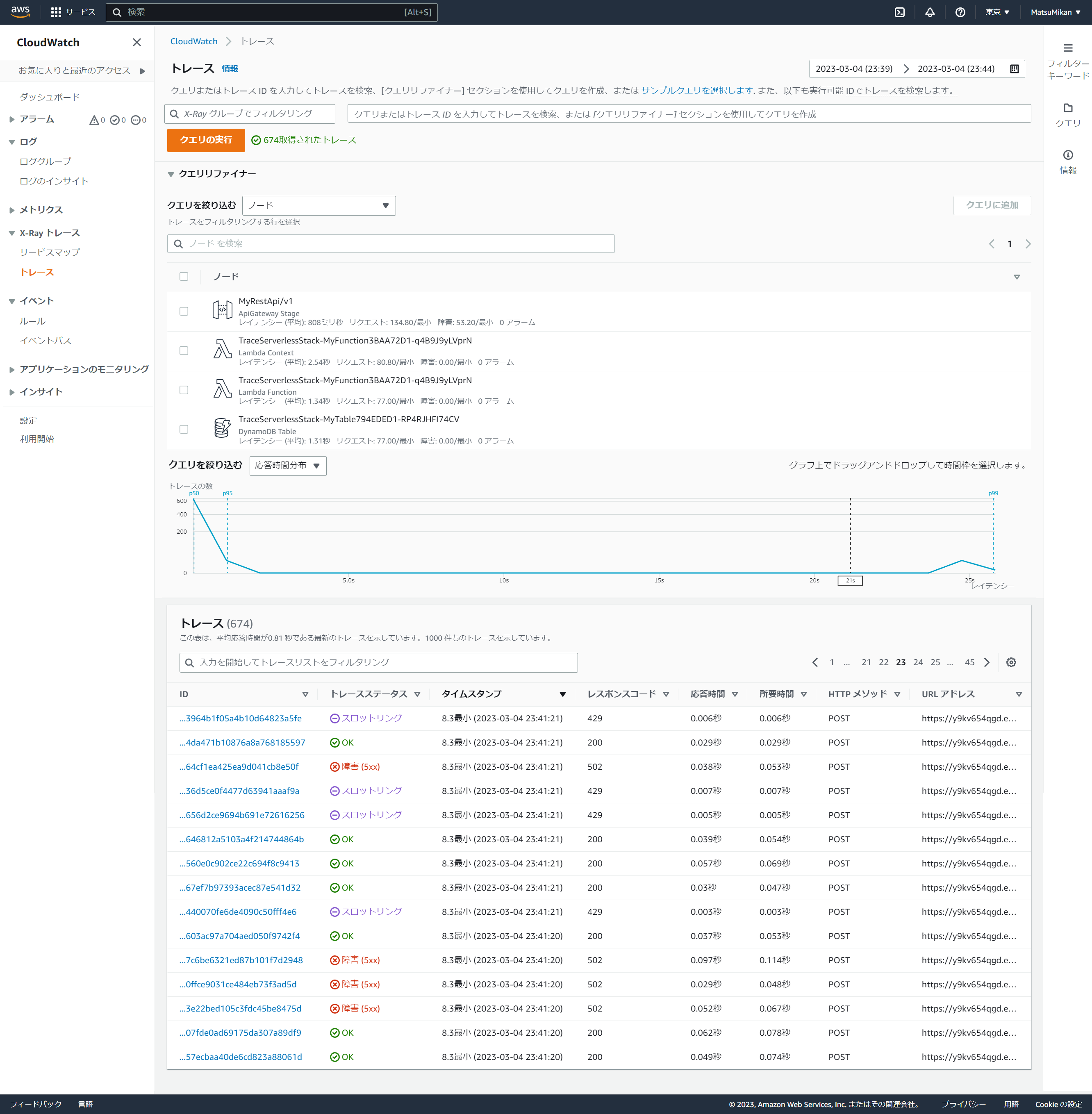Viewport: 1092px width, 1114px height.
Task: Open the 応答時間分布 dropdown
Action: [x=288, y=466]
